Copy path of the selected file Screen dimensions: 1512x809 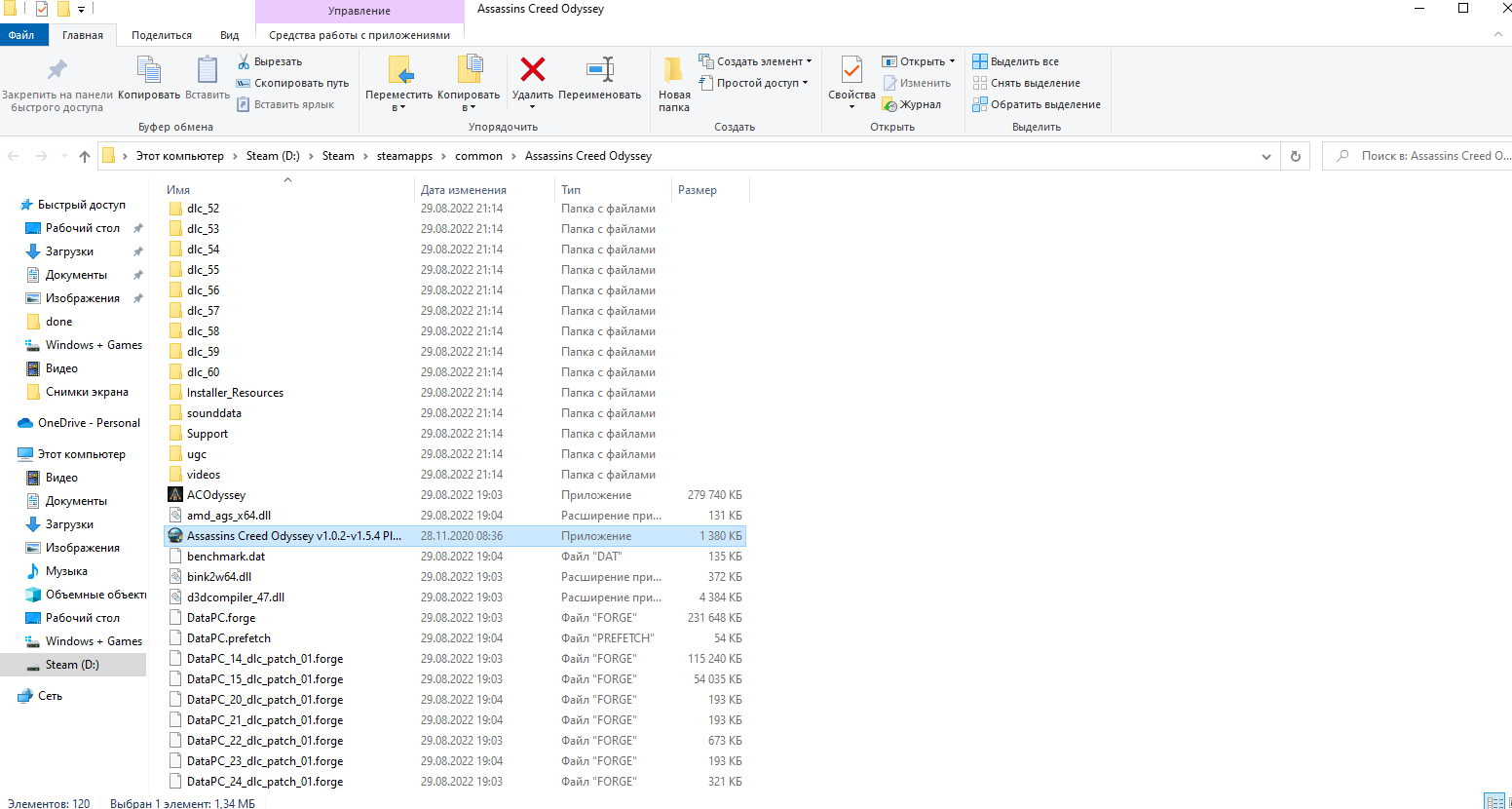292,83
